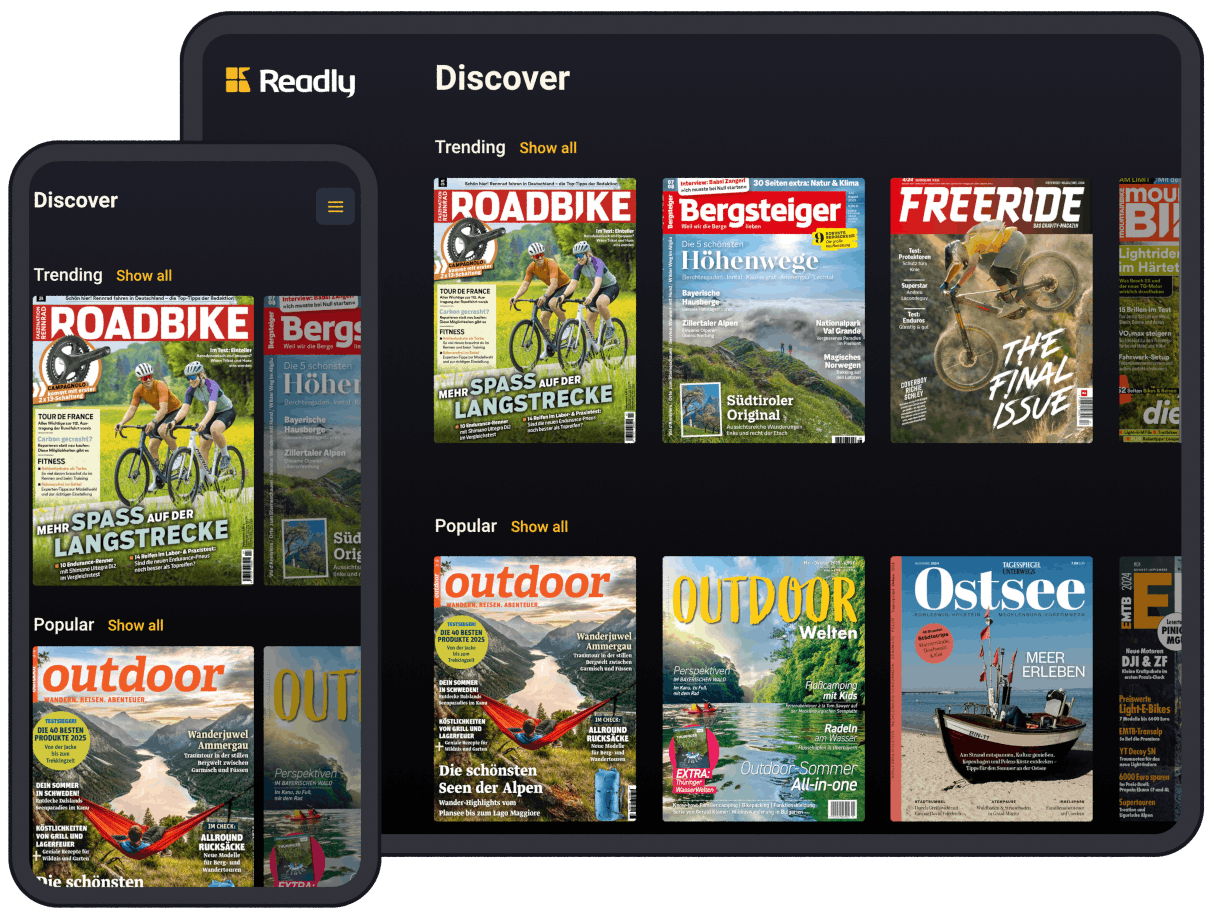Viewport: 1218px width, 913px height.
Task: Open the hamburger menu on the phone
Action: click(x=335, y=207)
